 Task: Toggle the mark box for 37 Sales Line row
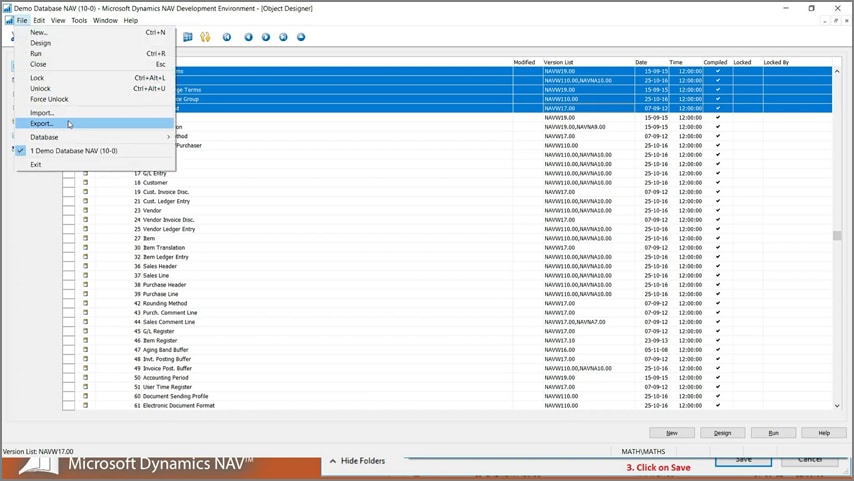coord(69,275)
